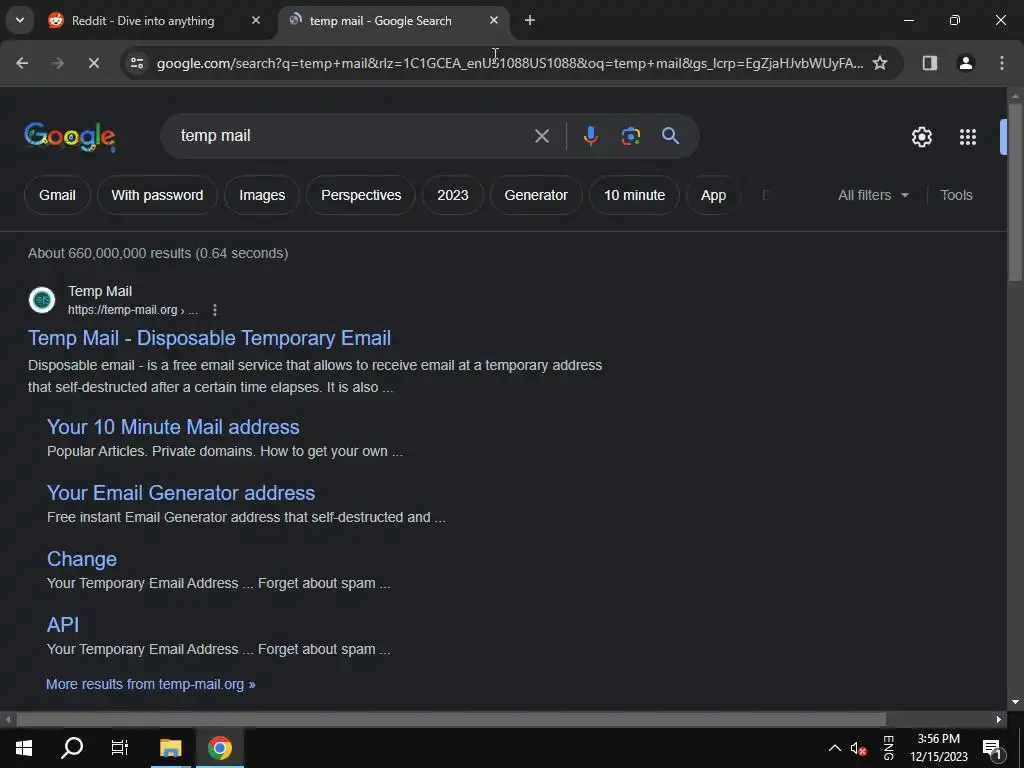The image size is (1024, 768).
Task: Select the With password filter chip
Action: 157,195
